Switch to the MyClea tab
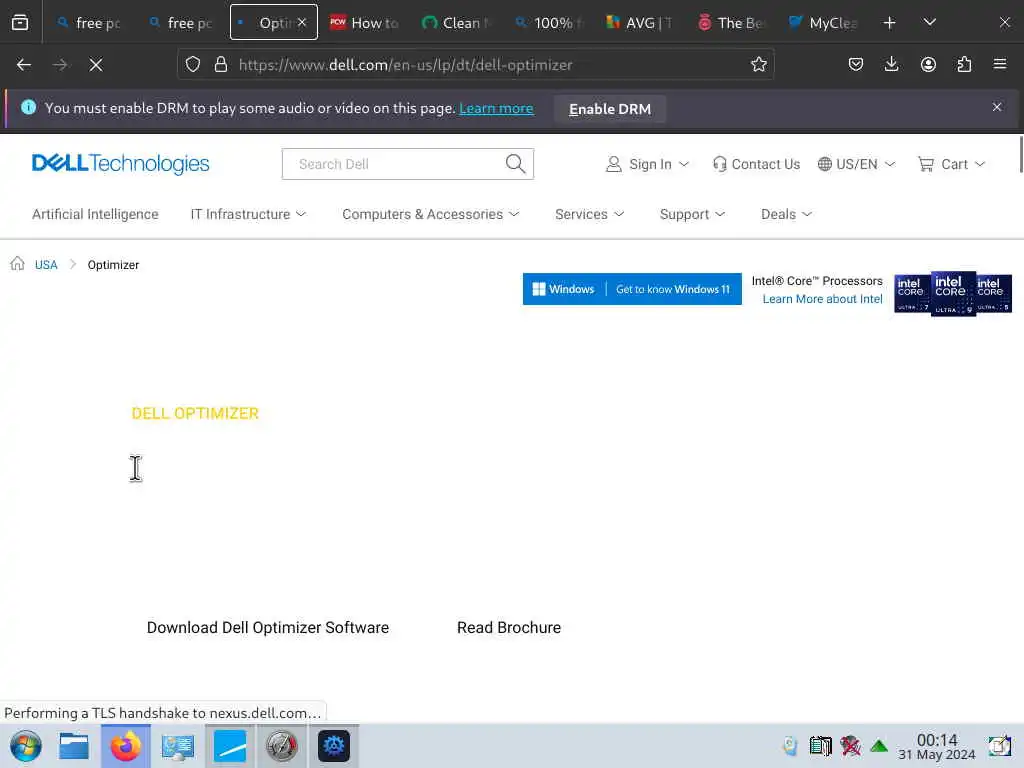This screenshot has height=768, width=1024. (x=823, y=23)
